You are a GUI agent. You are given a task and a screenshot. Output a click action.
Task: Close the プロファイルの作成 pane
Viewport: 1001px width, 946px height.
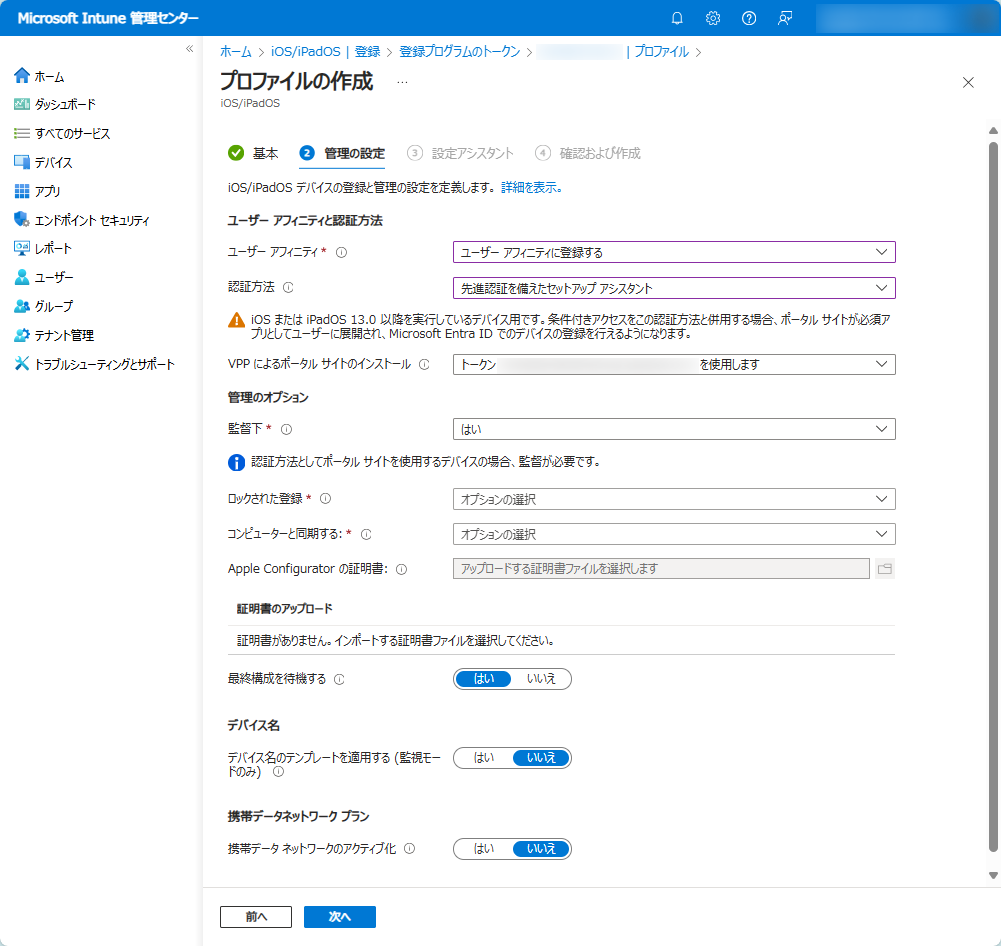coord(968,82)
